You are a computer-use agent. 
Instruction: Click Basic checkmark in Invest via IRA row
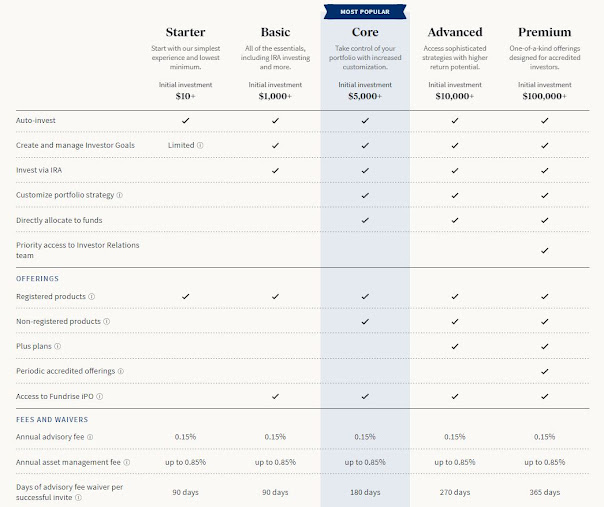275,170
